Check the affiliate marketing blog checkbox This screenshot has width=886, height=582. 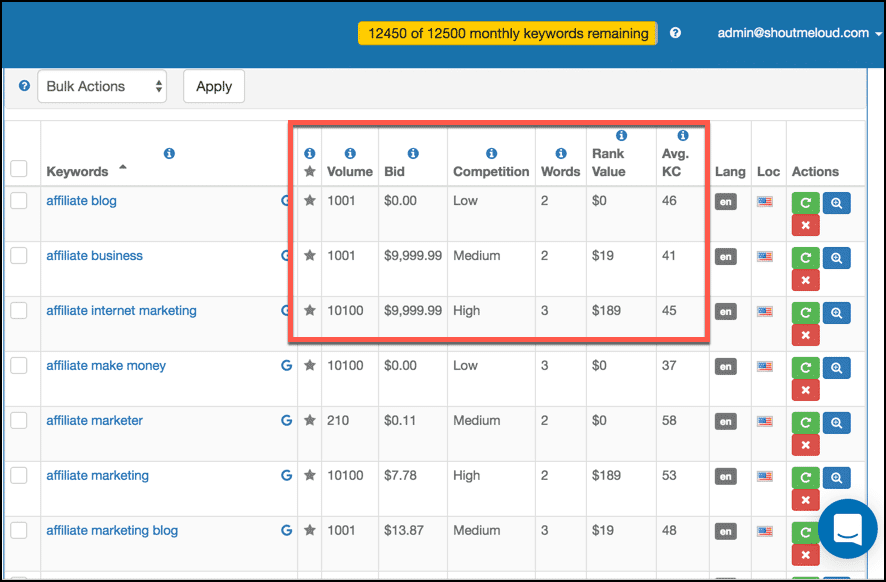[19, 530]
